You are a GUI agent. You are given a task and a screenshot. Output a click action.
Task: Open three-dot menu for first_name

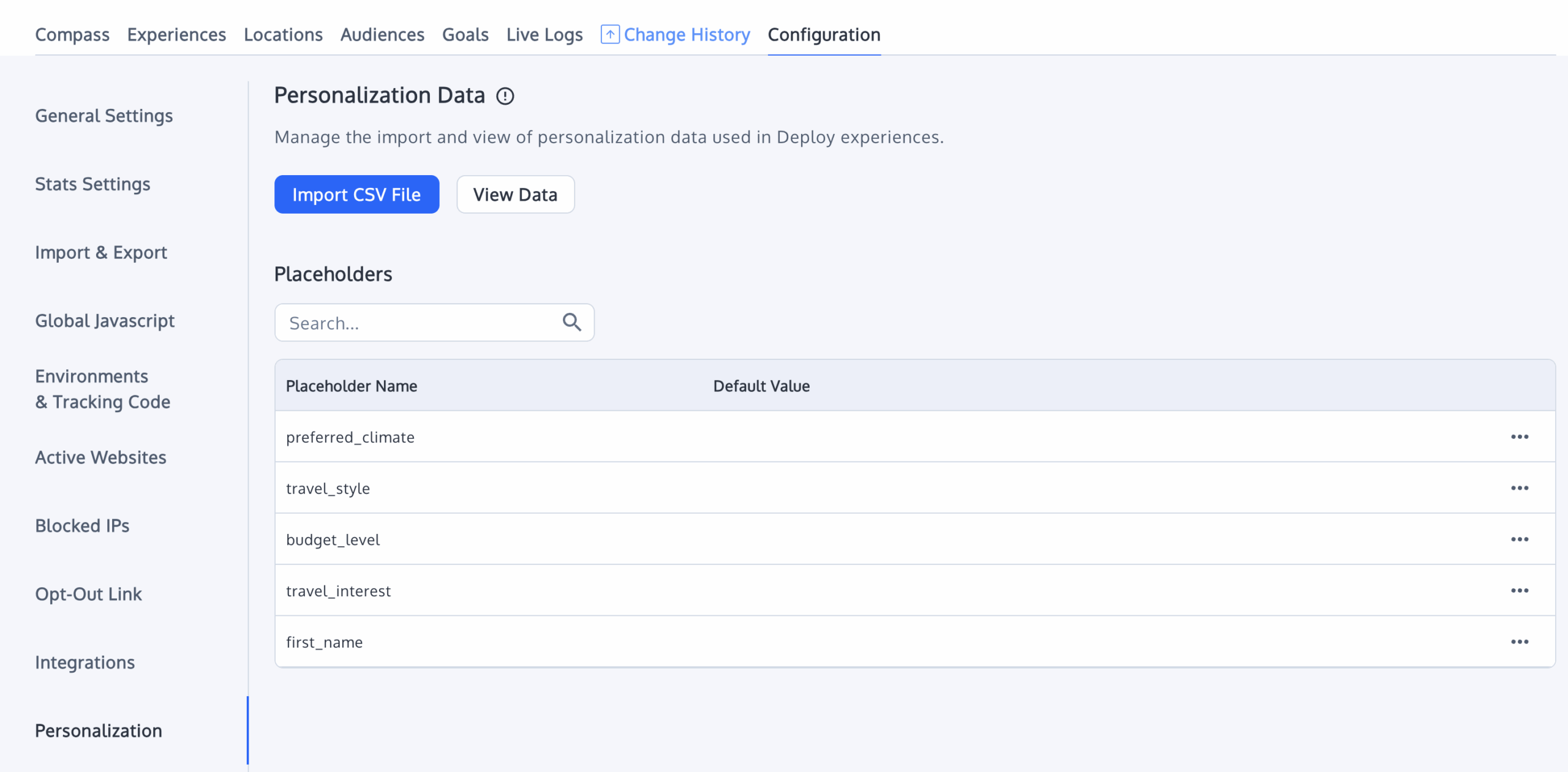(1519, 642)
